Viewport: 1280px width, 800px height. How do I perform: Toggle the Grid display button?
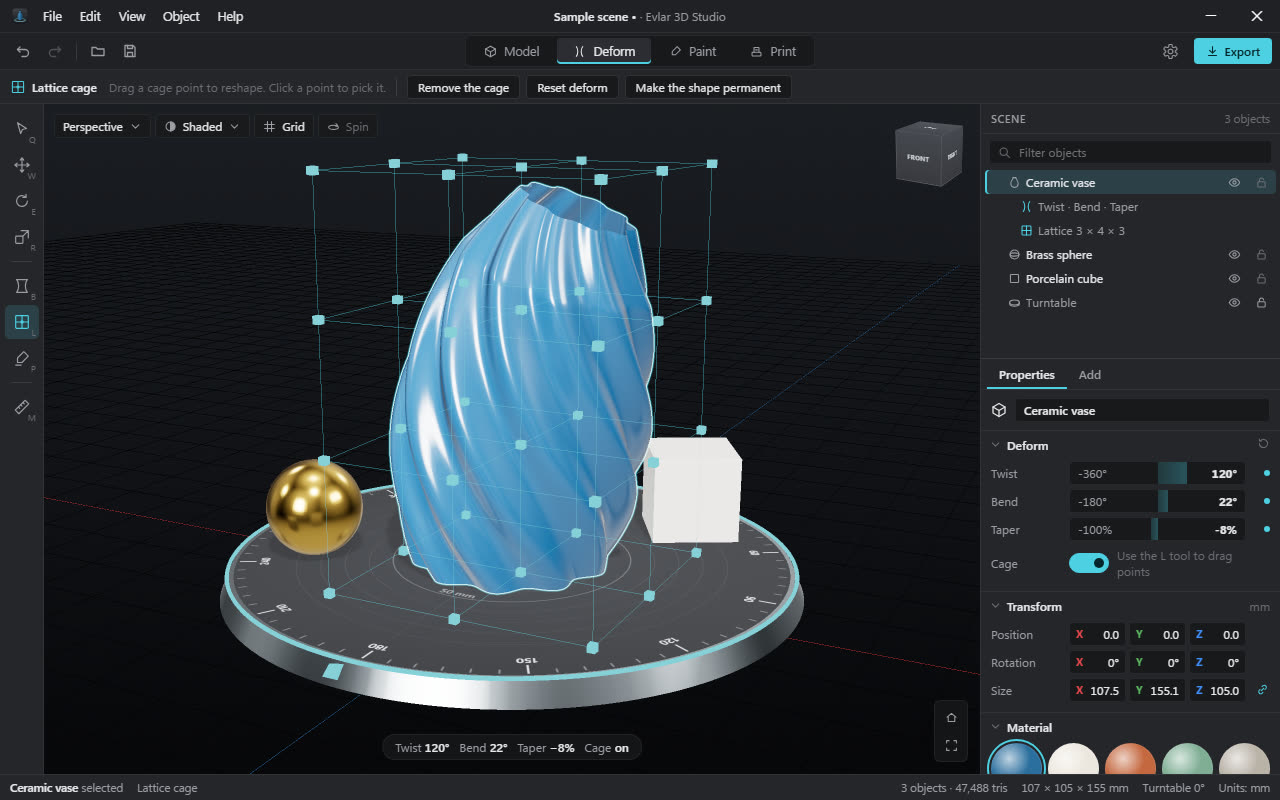coord(284,127)
